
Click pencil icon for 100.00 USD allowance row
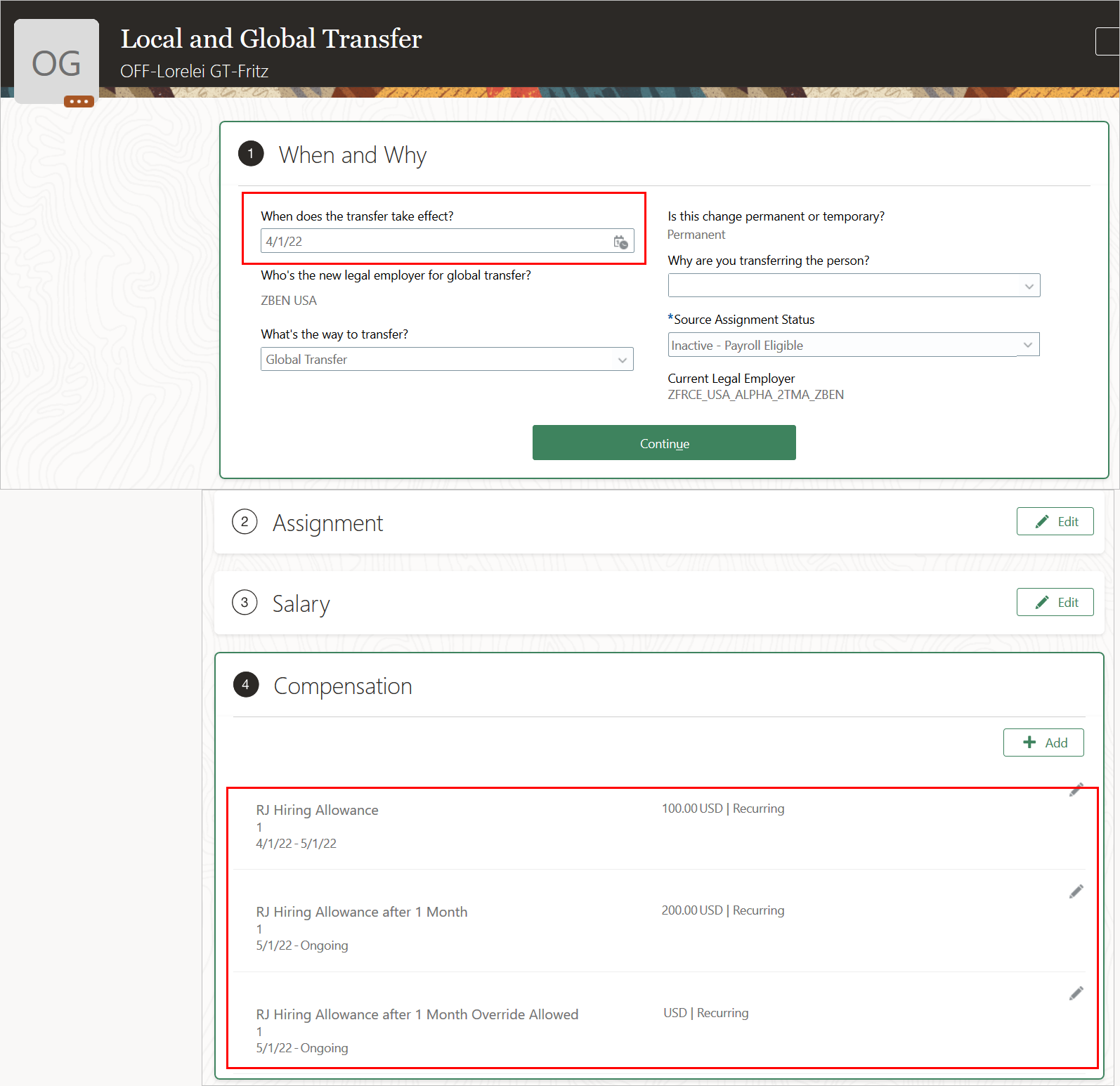(x=1076, y=790)
